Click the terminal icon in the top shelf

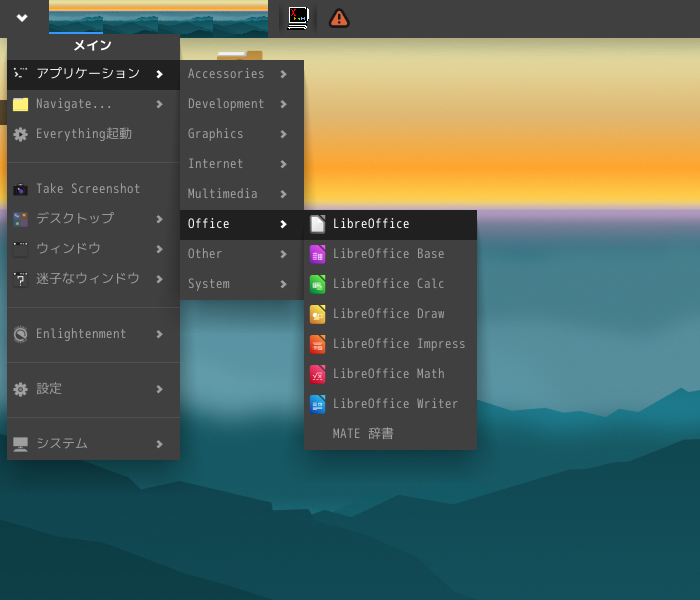pyautogui.click(x=298, y=18)
